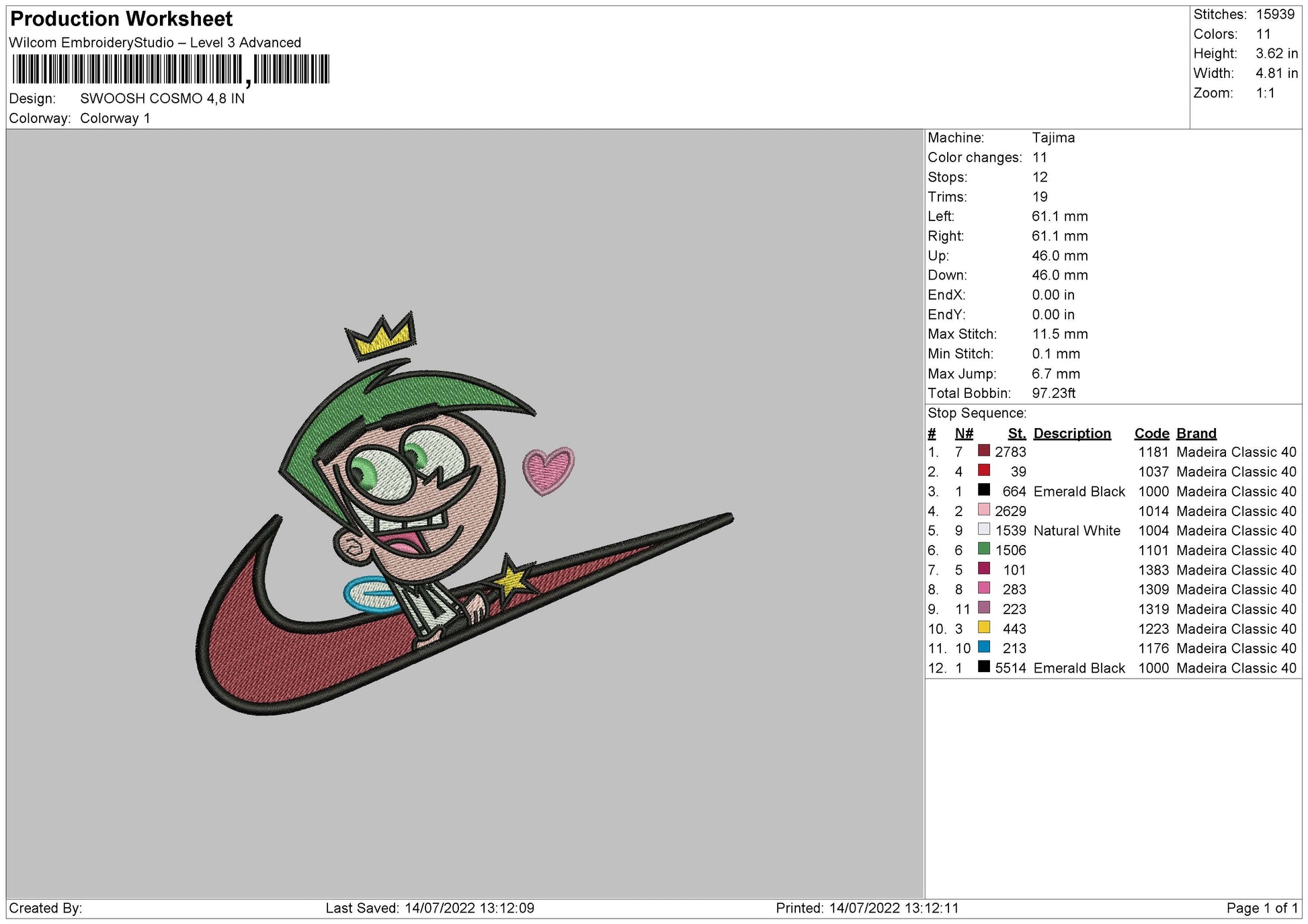
Task: Click the Stitches count 15939
Action: point(1274,14)
